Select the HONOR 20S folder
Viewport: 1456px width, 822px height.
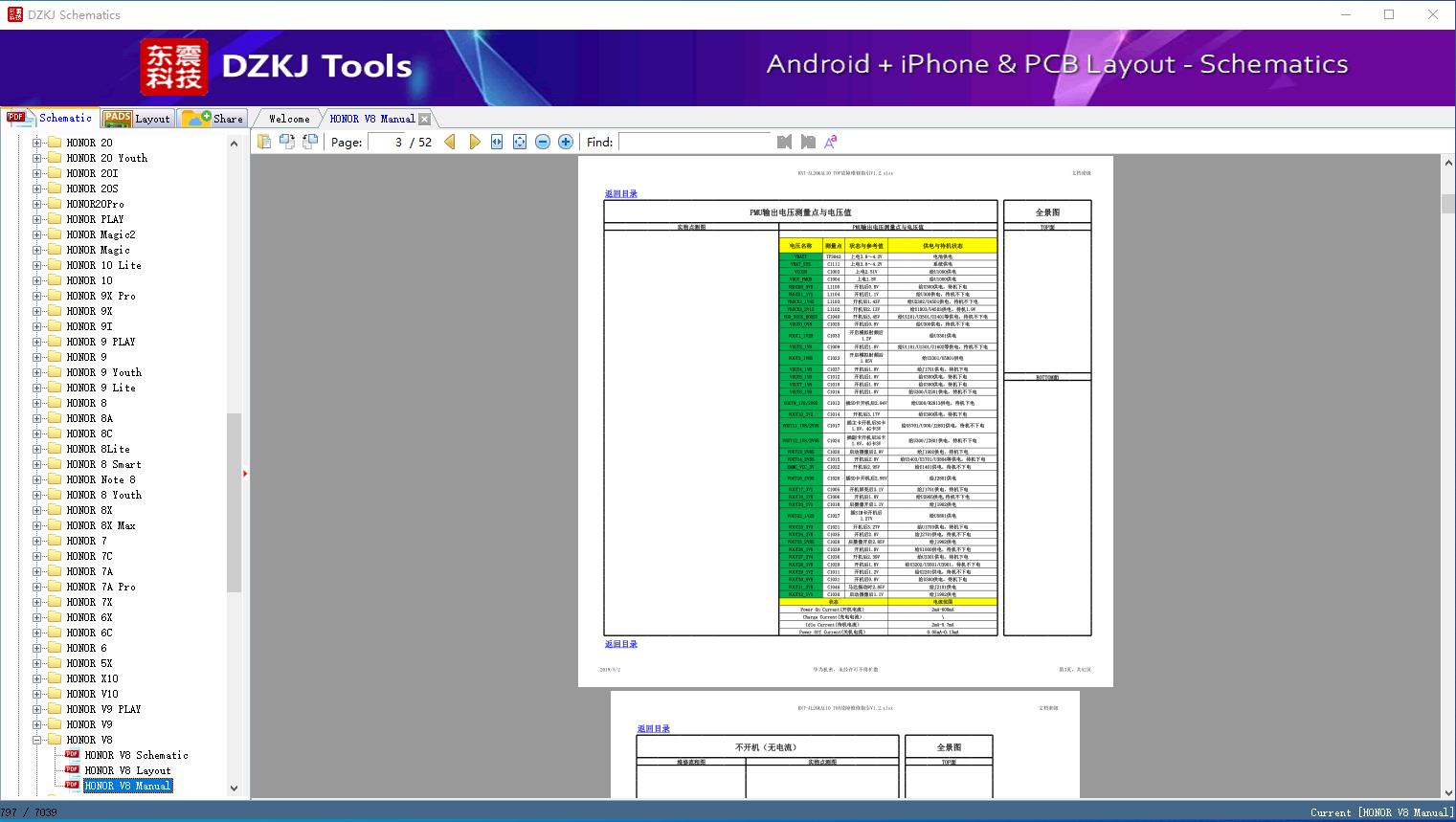(93, 189)
